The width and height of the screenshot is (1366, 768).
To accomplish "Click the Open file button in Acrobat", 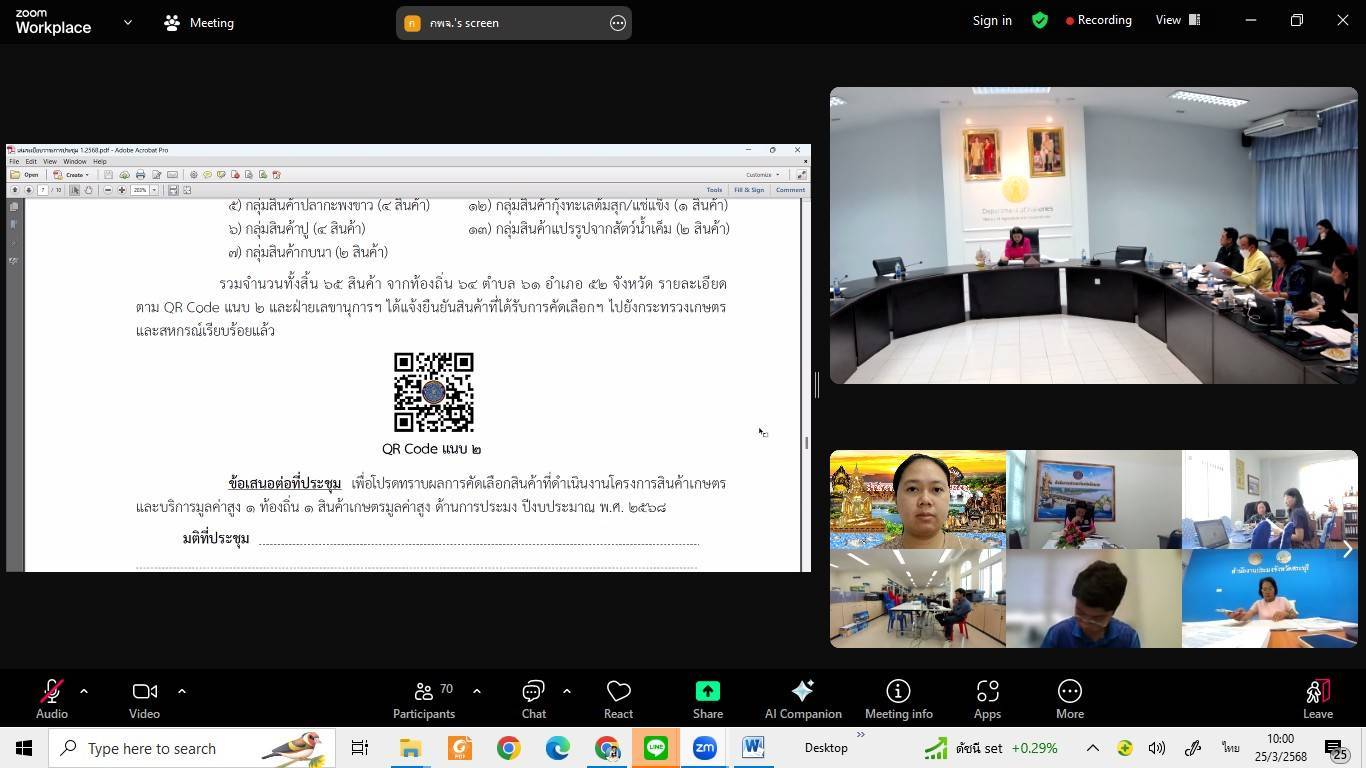I will point(25,175).
